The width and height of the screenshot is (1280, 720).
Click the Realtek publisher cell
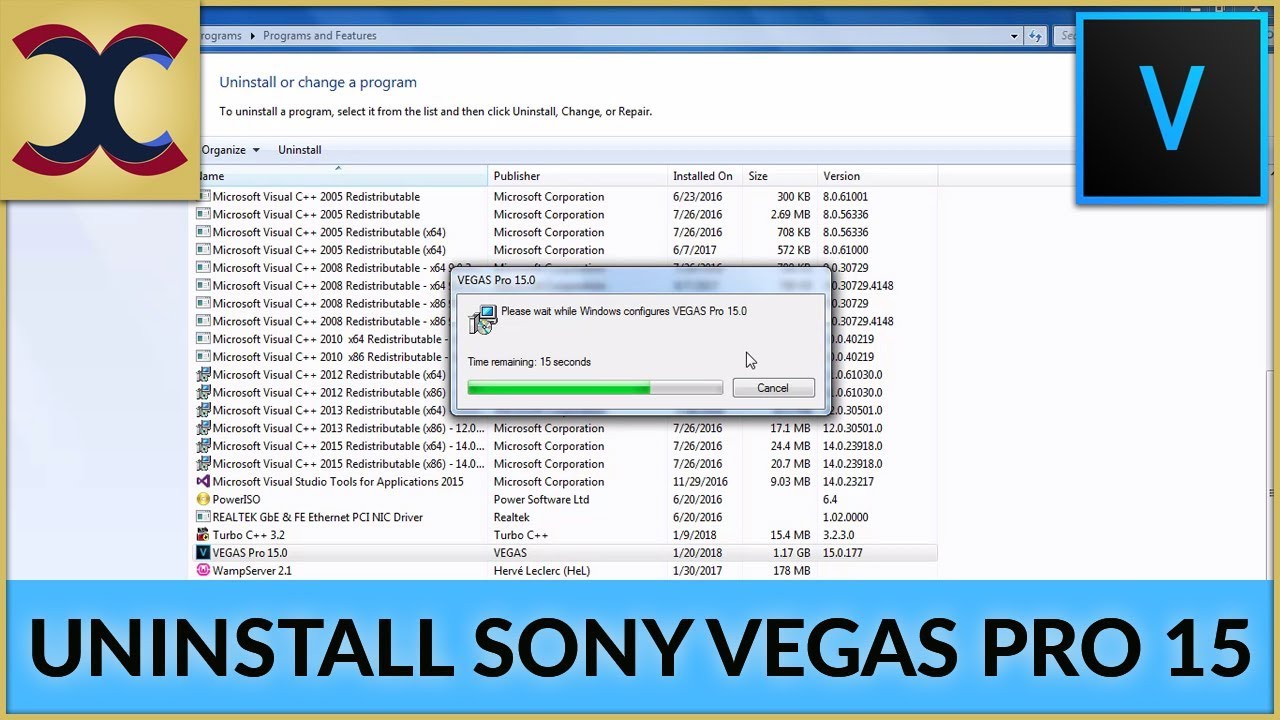tap(512, 517)
